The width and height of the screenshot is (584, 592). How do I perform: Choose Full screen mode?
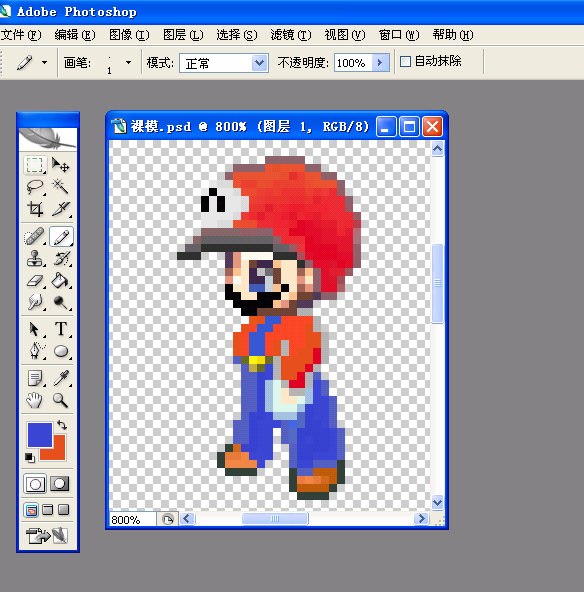click(x=63, y=510)
